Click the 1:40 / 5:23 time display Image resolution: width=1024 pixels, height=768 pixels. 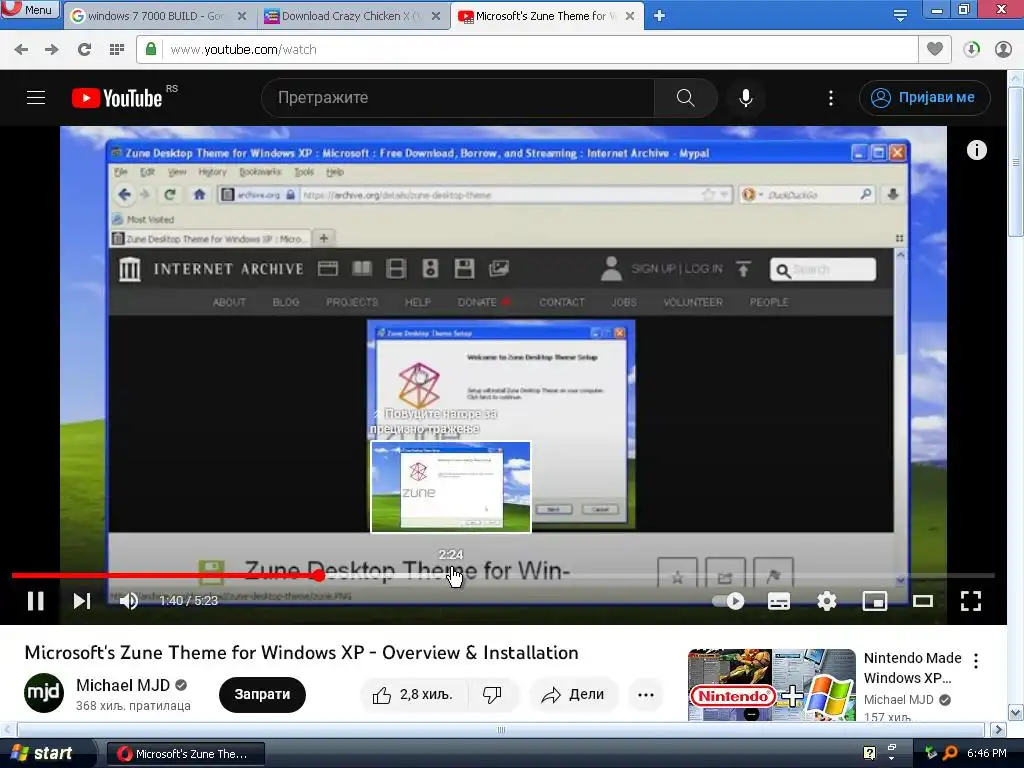tap(188, 601)
